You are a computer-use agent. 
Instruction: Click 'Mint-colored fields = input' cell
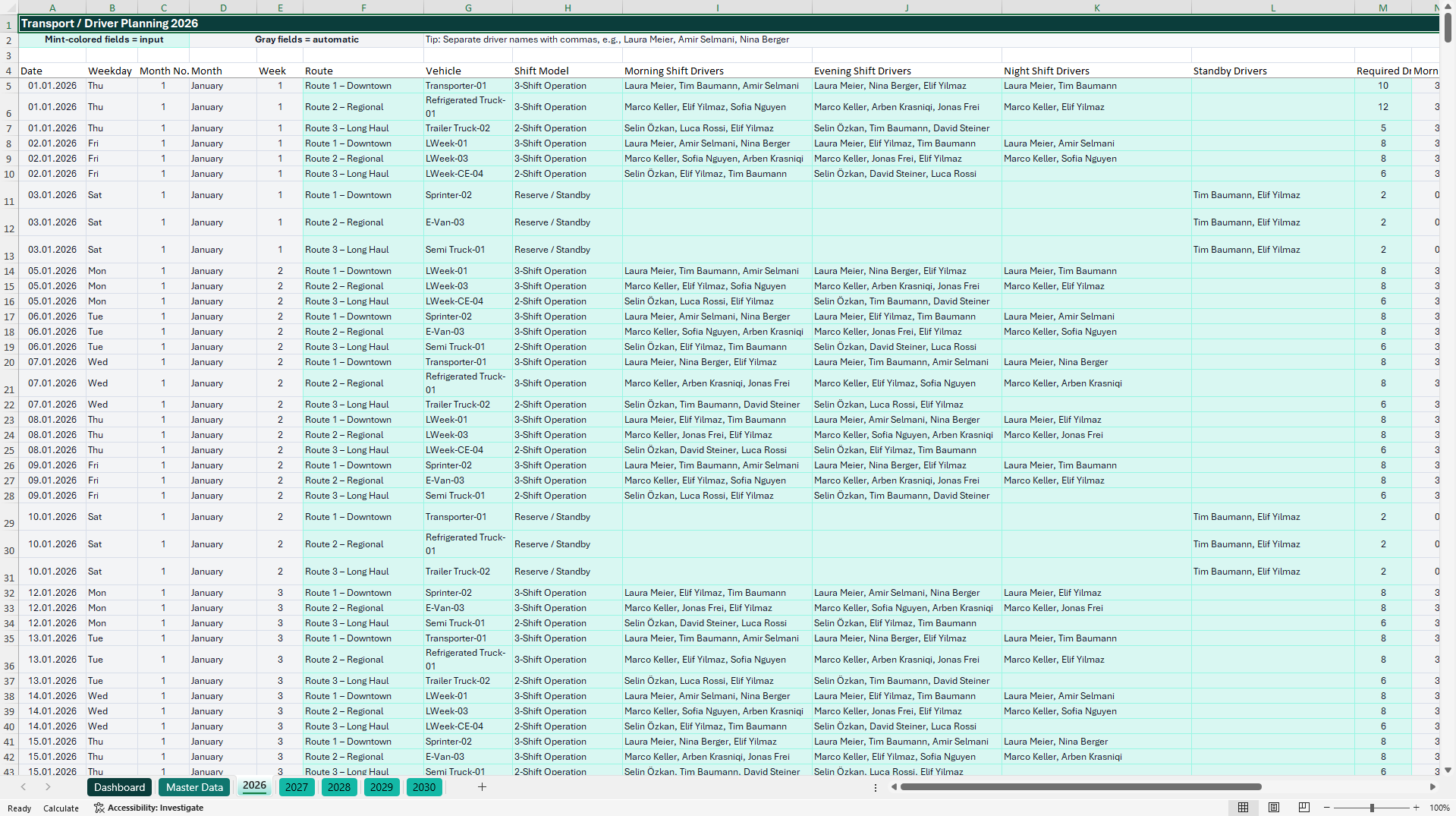[104, 39]
